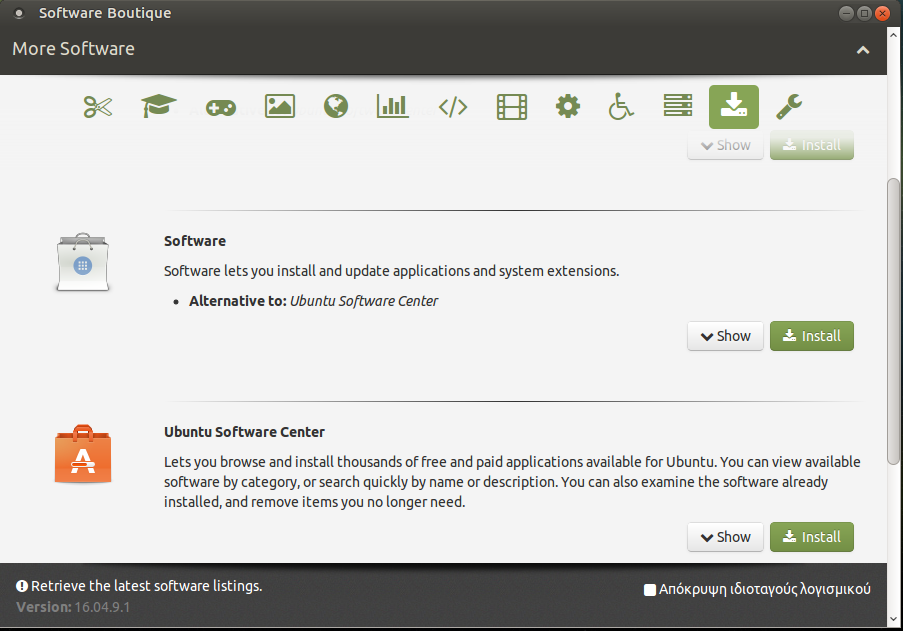Open the Servers category icon
This screenshot has height=631, width=903.
678,106
